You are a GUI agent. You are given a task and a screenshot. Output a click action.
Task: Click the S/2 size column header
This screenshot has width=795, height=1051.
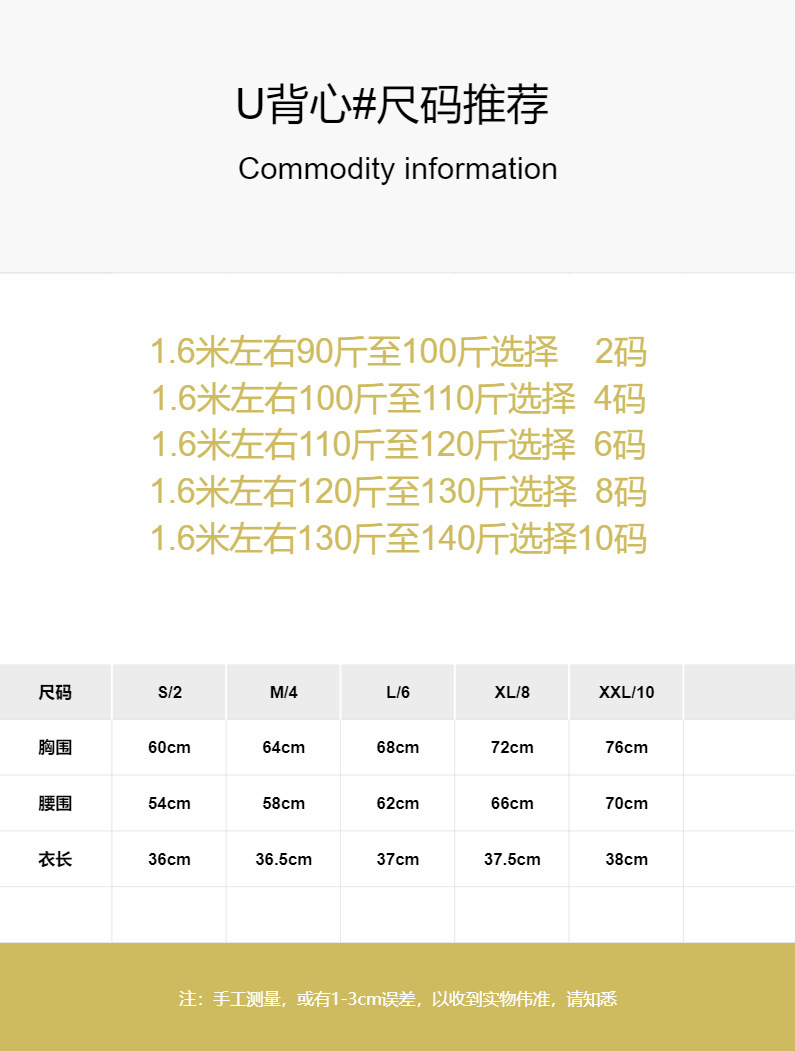click(x=169, y=692)
